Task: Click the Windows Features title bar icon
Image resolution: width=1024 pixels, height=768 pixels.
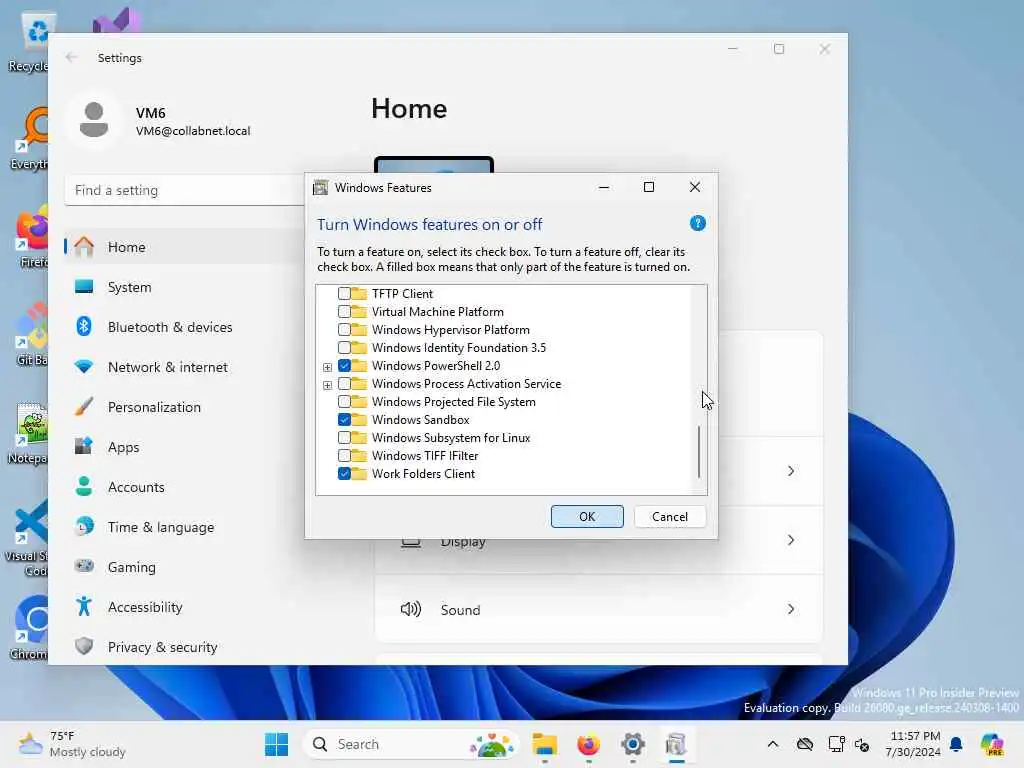Action: click(x=320, y=188)
